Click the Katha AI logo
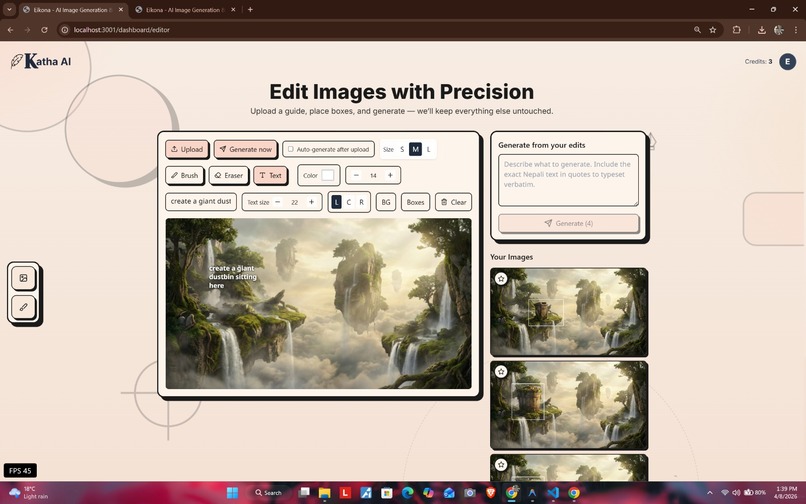The image size is (806, 504). 41,61
